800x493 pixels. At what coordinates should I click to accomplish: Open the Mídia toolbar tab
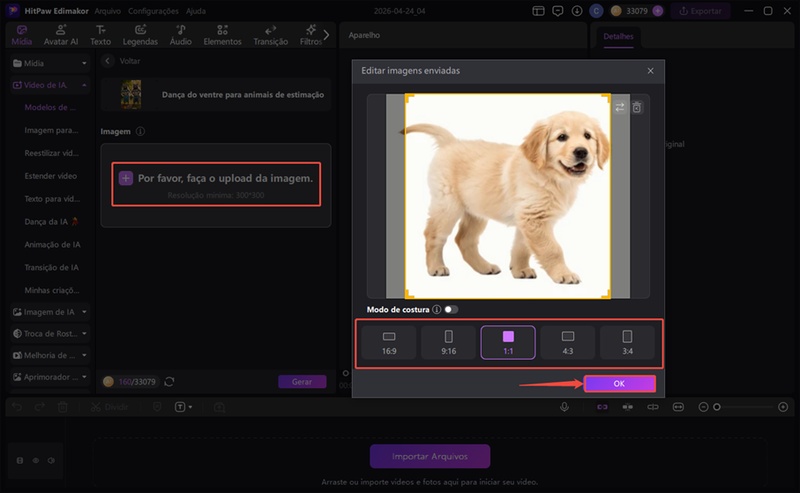pos(21,35)
